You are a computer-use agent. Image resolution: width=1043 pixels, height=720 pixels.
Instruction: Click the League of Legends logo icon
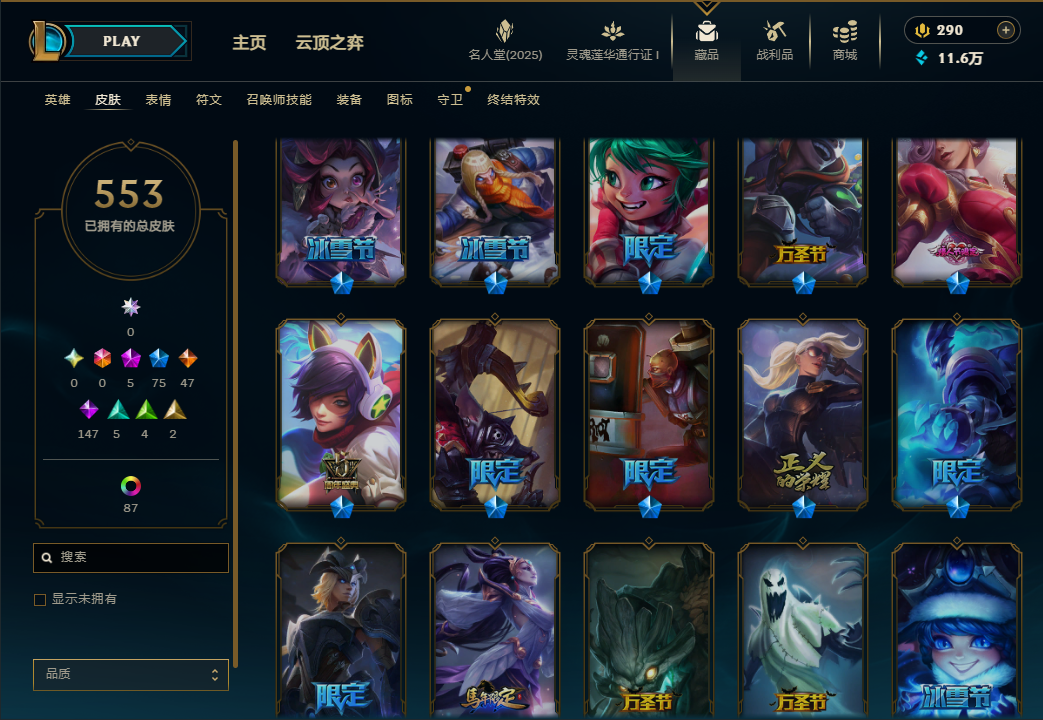(47, 41)
